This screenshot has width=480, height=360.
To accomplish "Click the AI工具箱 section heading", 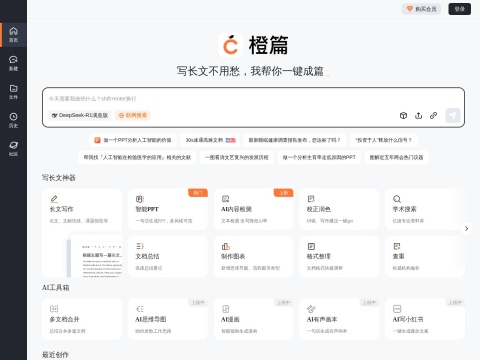I will tap(55, 287).
